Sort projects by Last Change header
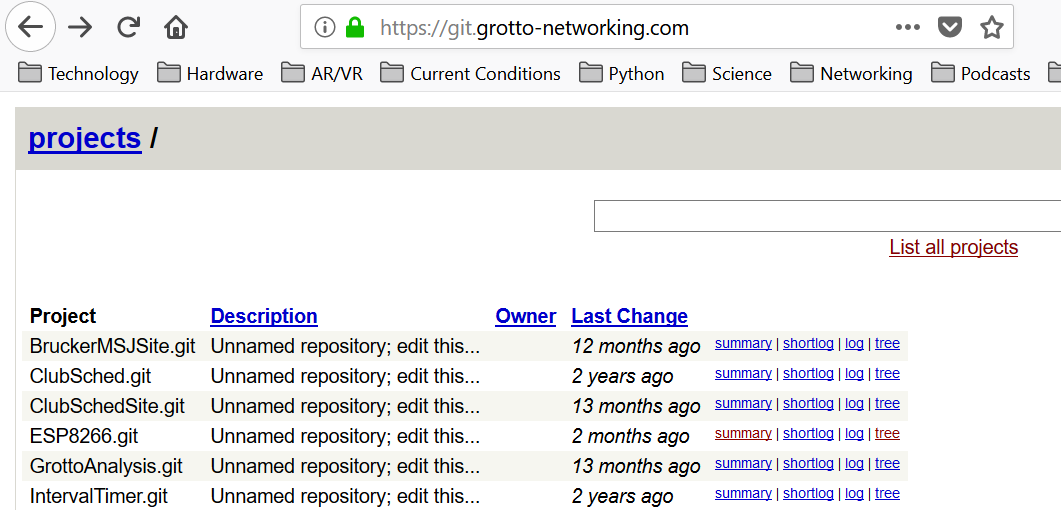Screen dimensions: 1061x510 coord(629,316)
